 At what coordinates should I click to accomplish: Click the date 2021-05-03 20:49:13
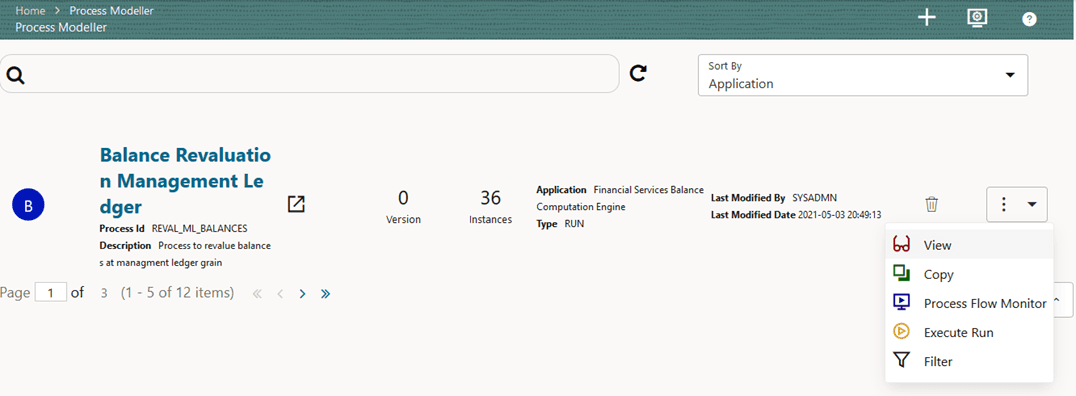tap(839, 215)
